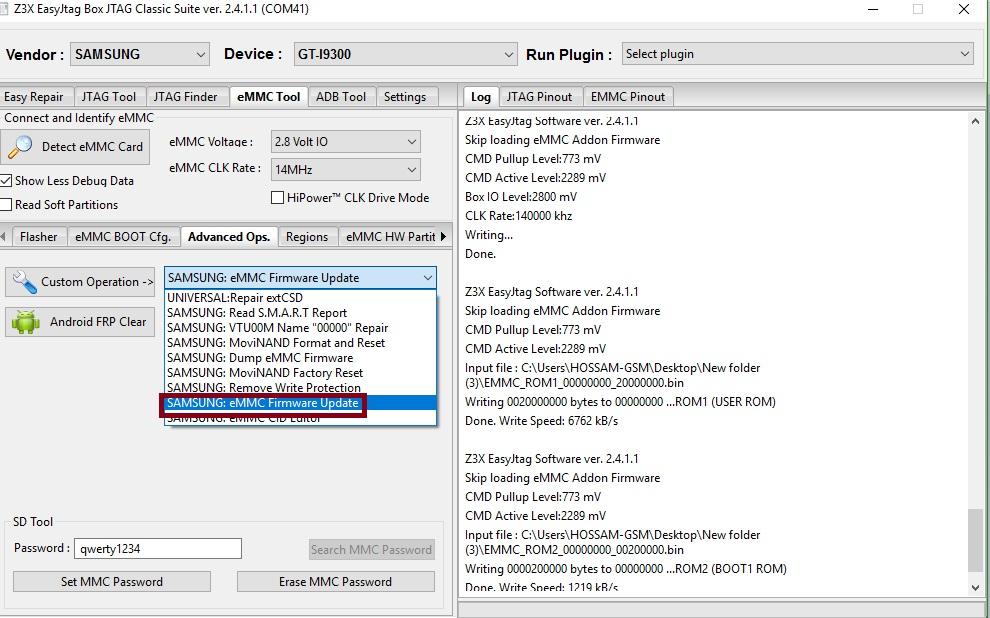Click the wrench Custom Operation icon
The width and height of the screenshot is (990, 618).
24,282
